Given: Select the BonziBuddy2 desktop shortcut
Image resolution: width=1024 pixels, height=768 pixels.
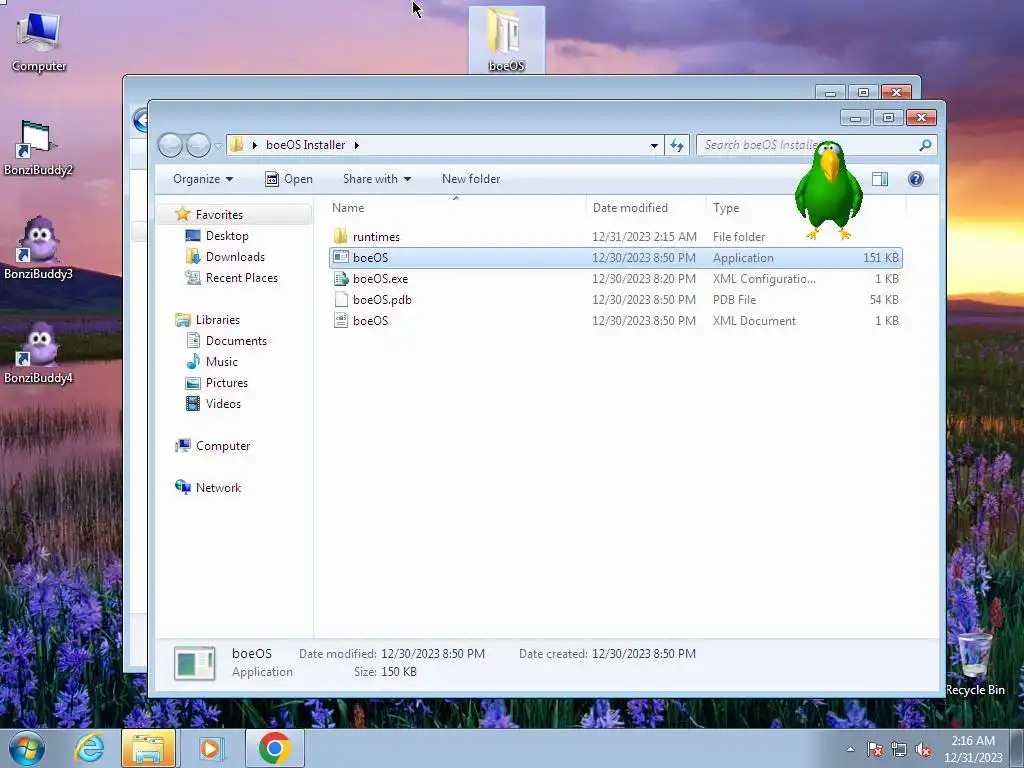Looking at the screenshot, I should [x=38, y=148].
